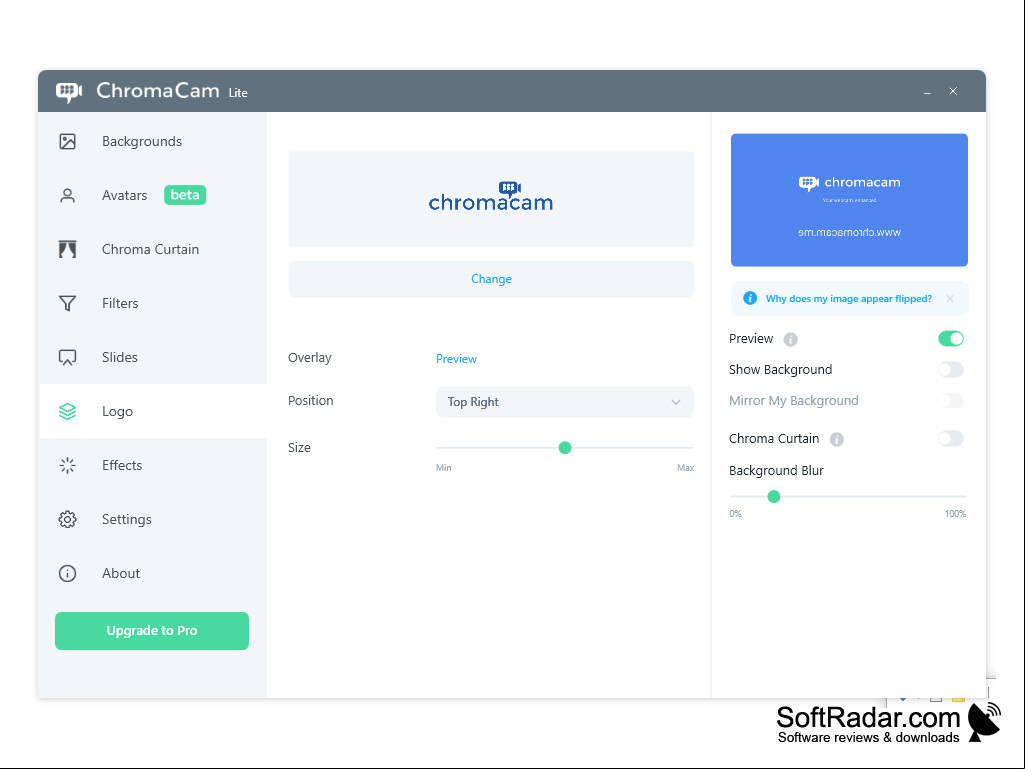Open the Avatars section
The image size is (1025, 769).
(x=153, y=196)
